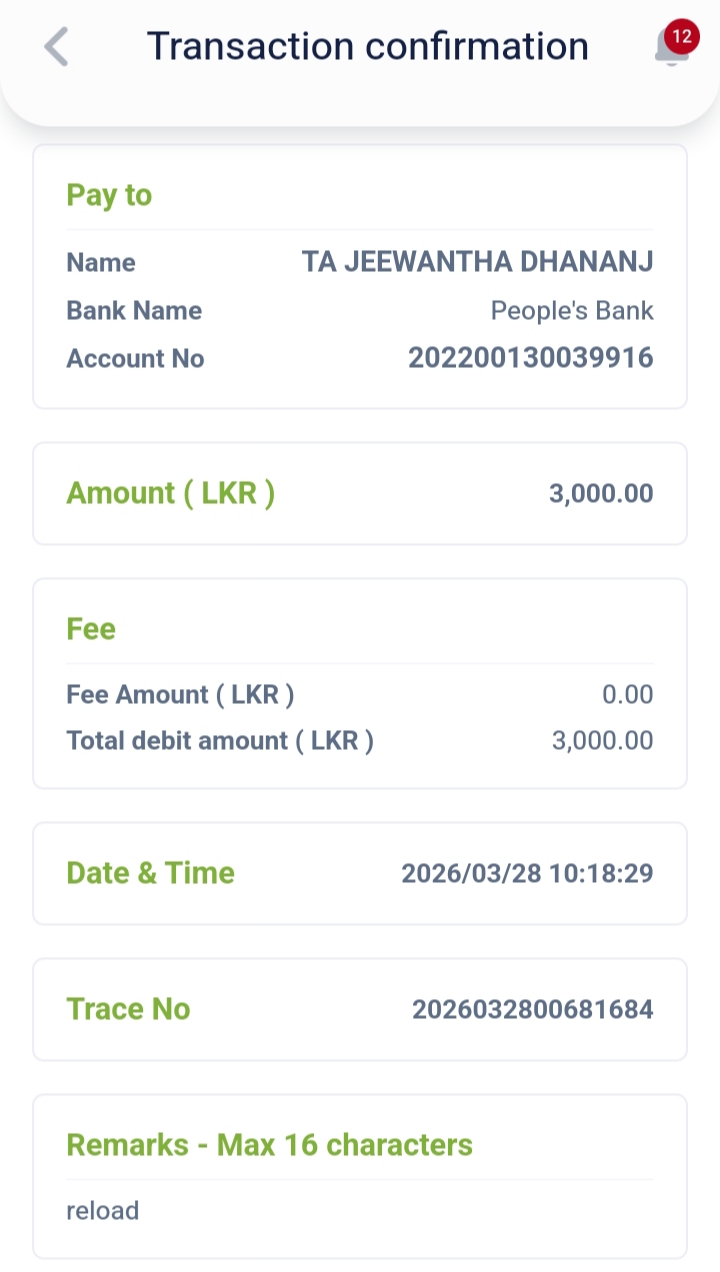Tap the back arrow icon
Image resolution: width=720 pixels, height=1272 pixels.
pos(57,47)
